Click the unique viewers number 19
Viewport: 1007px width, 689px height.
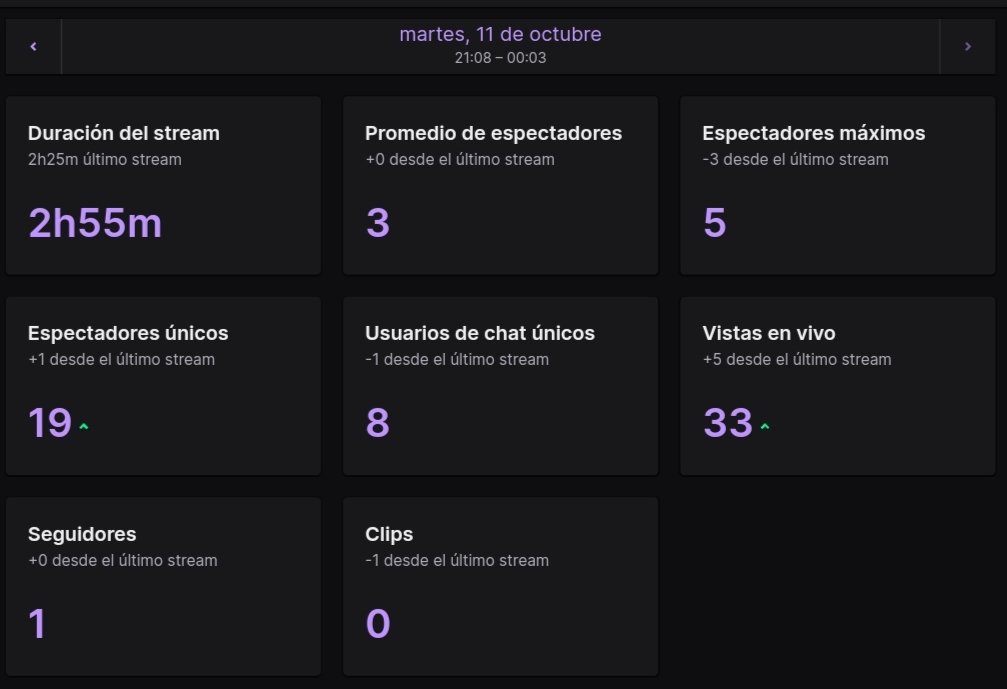point(49,423)
